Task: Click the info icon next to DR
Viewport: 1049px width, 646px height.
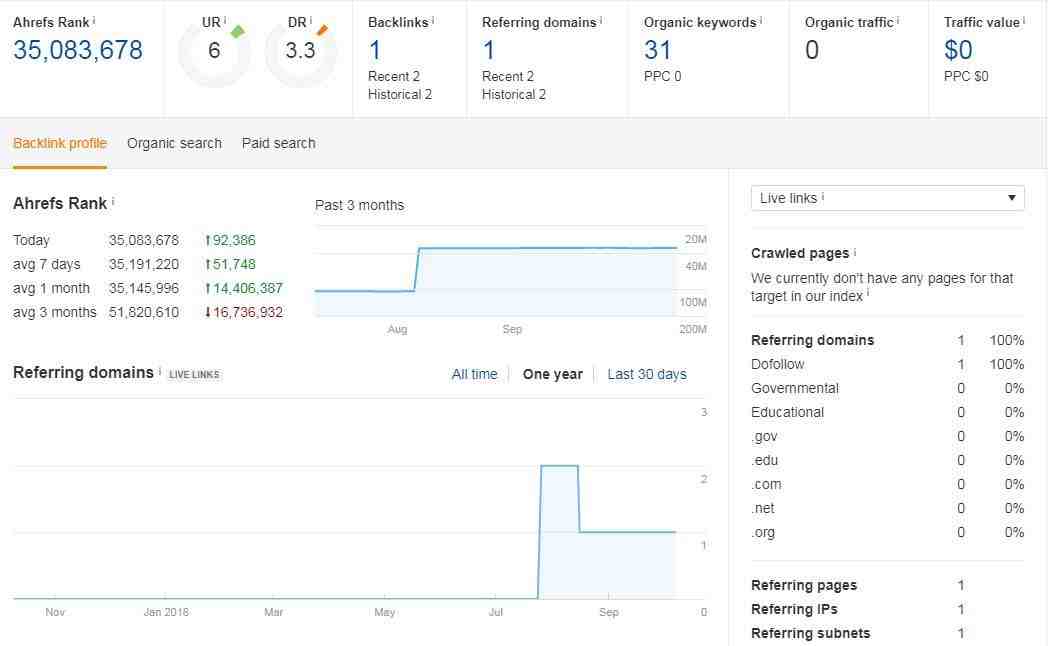Action: pyautogui.click(x=310, y=20)
